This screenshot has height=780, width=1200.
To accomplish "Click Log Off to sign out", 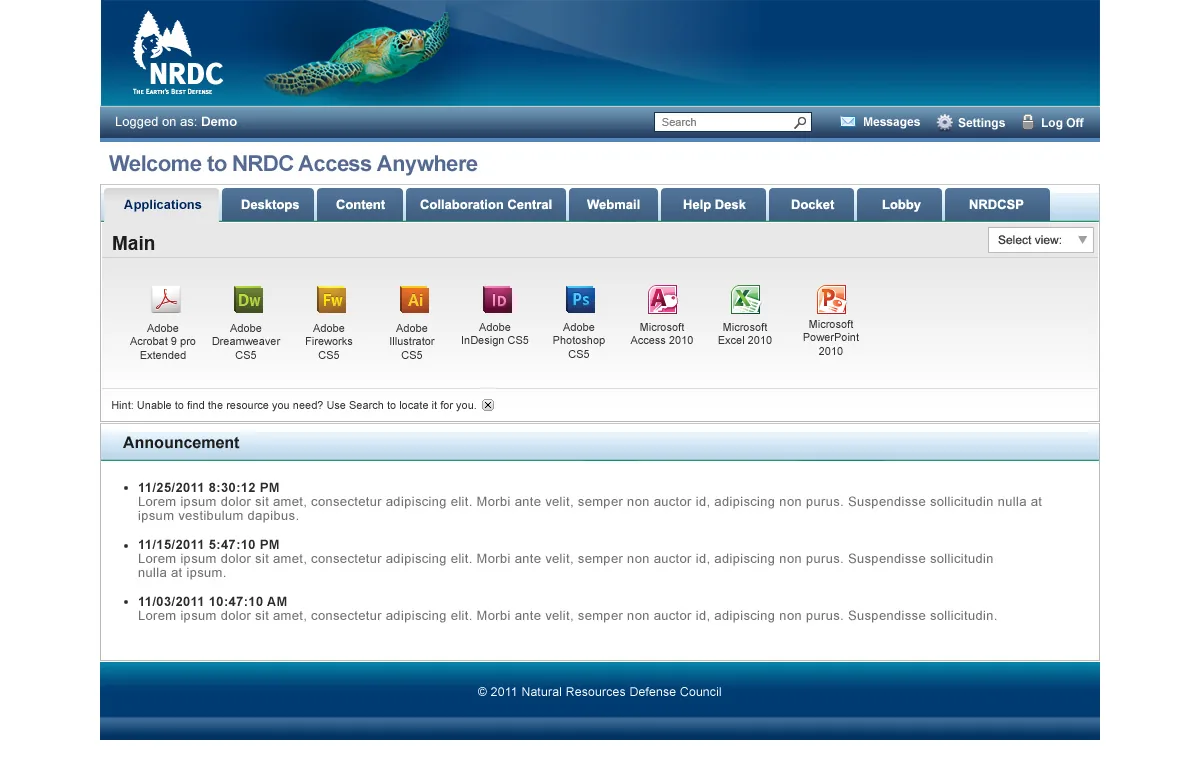I will [1052, 122].
